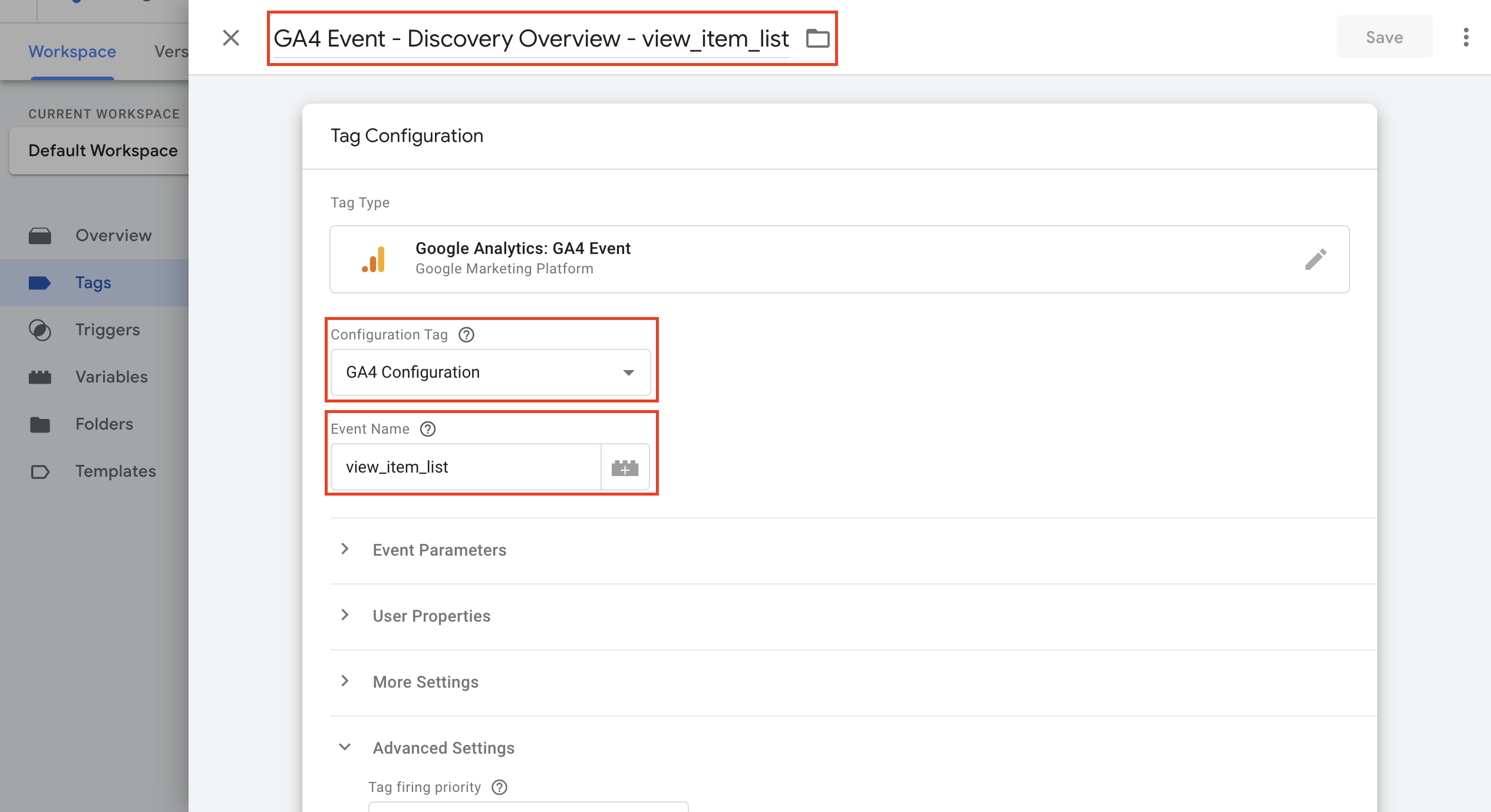Click the insert variable icon beside Event Name
The width and height of the screenshot is (1491, 812).
tap(625, 467)
